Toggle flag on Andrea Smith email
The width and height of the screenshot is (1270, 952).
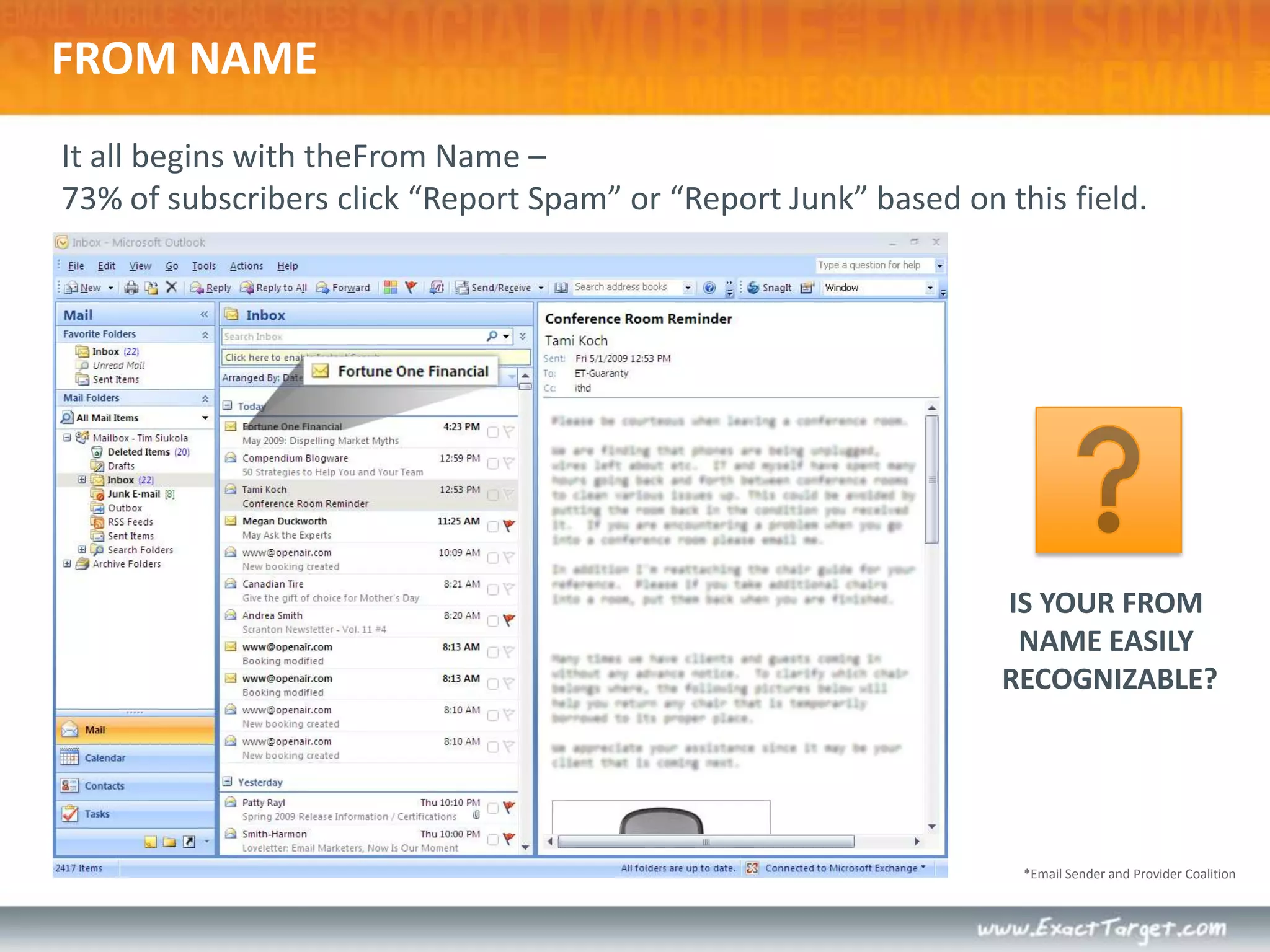pyautogui.click(x=509, y=620)
